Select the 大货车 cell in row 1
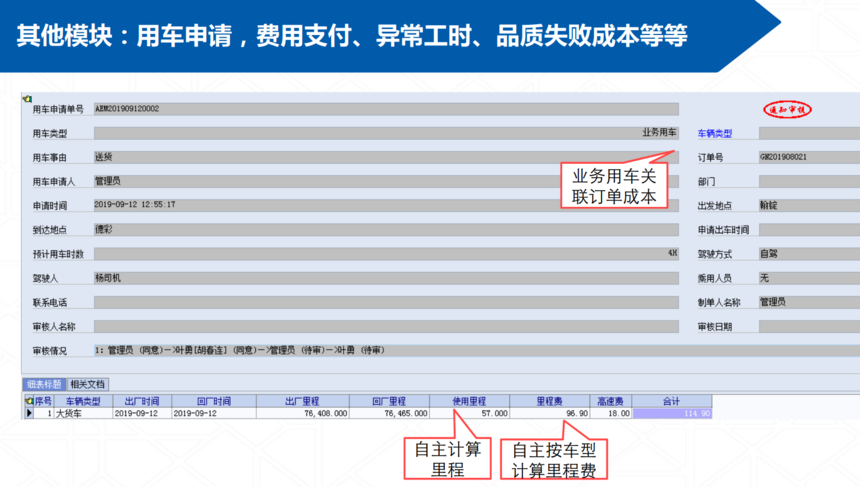Screen dimensions: 860x487 pos(83,414)
